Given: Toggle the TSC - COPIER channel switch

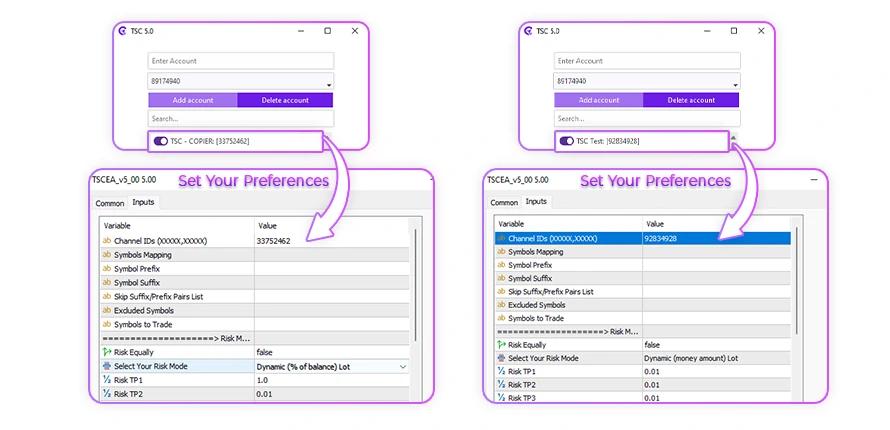Looking at the screenshot, I should [160, 142].
